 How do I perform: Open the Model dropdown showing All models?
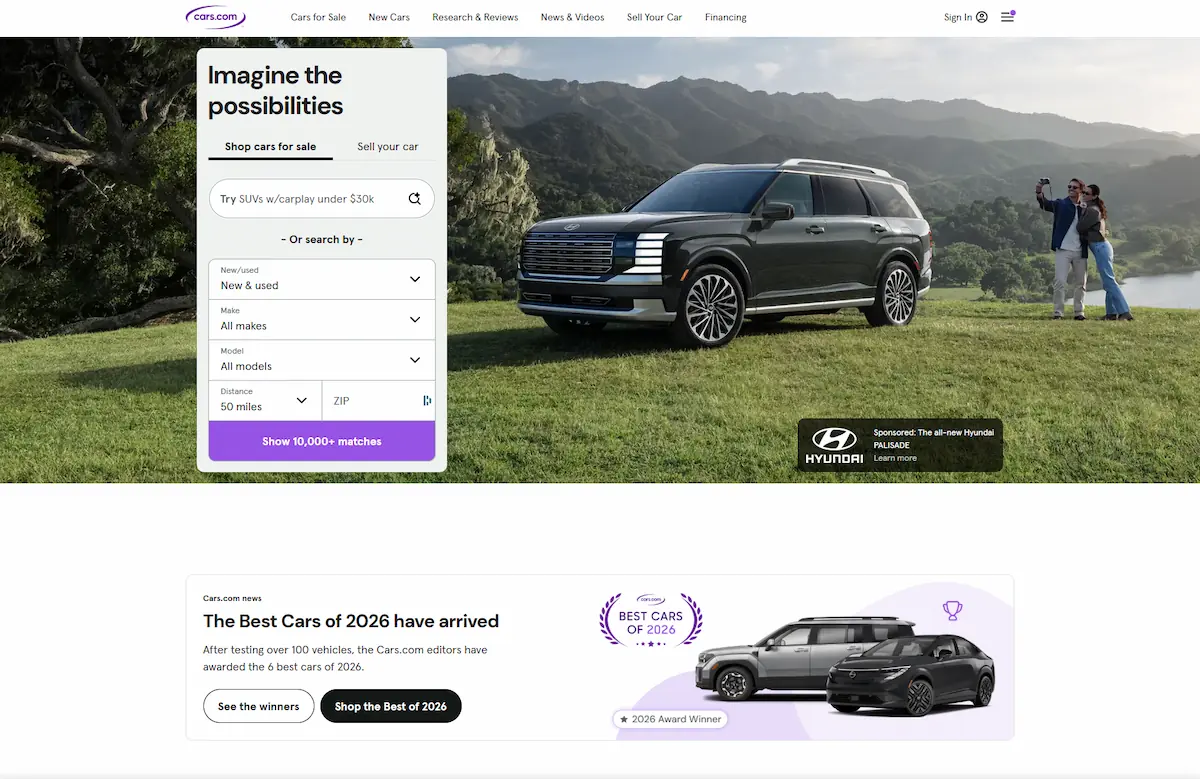pos(322,360)
